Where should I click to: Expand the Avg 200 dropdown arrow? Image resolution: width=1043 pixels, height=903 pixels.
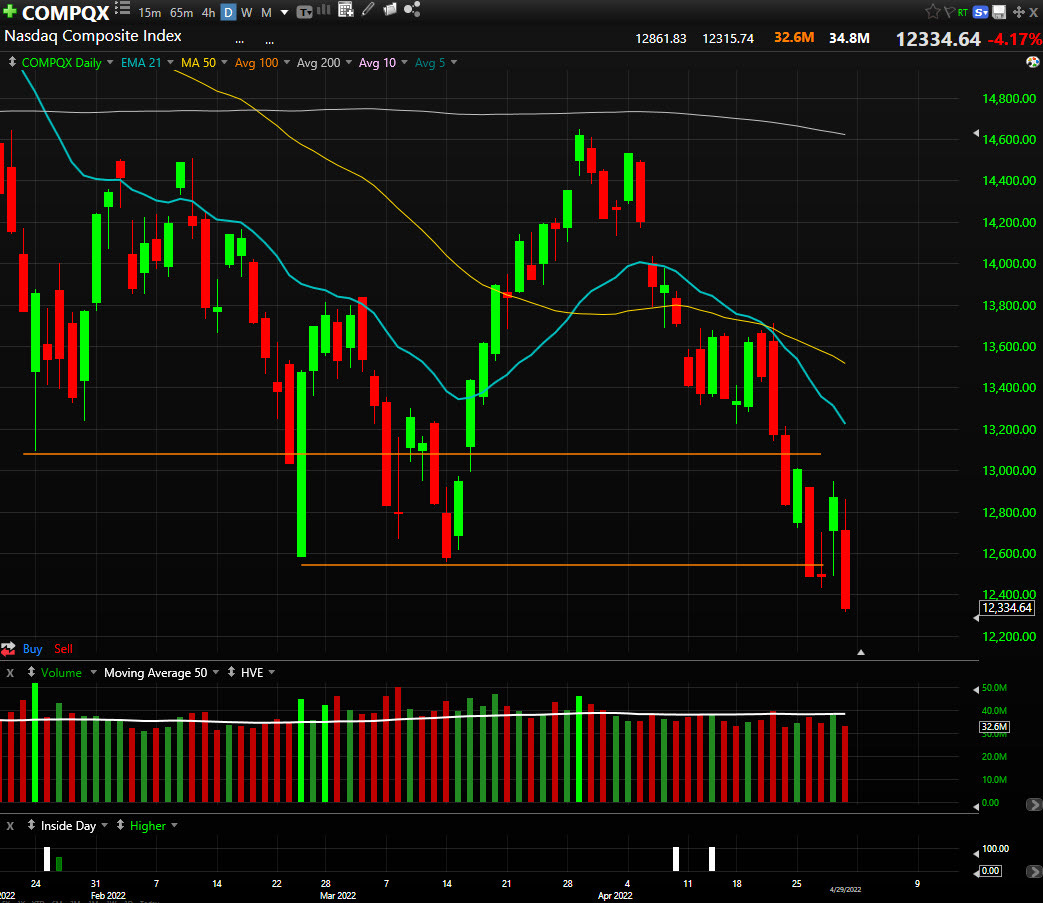(x=349, y=63)
